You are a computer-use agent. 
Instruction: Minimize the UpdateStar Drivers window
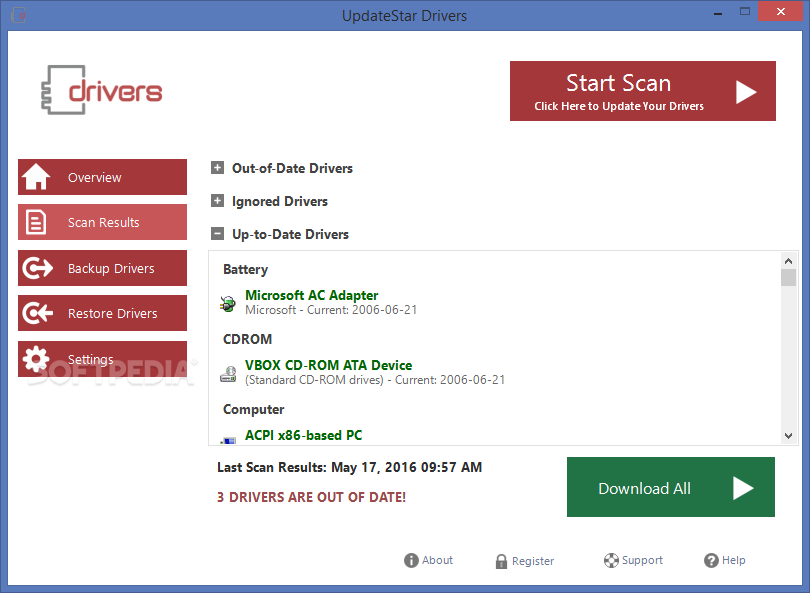click(x=718, y=12)
